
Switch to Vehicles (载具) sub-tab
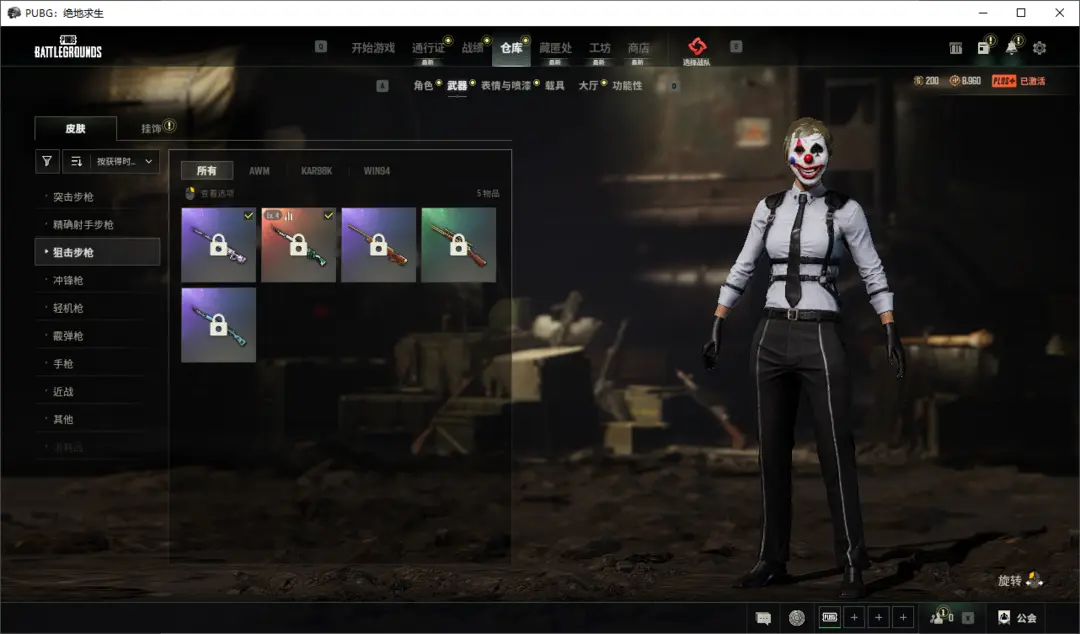554,85
